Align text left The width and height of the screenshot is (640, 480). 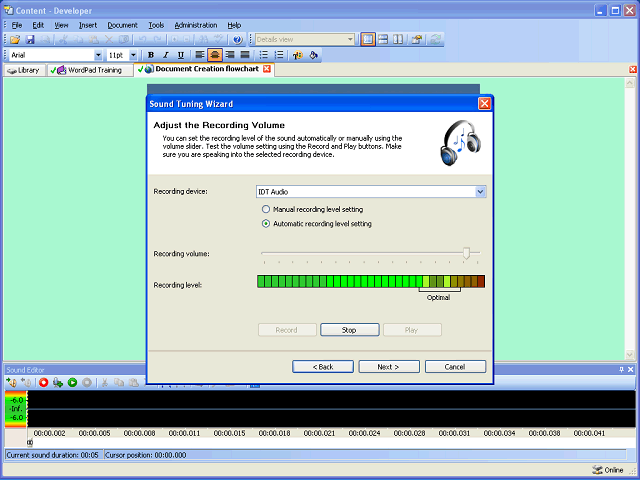200,55
